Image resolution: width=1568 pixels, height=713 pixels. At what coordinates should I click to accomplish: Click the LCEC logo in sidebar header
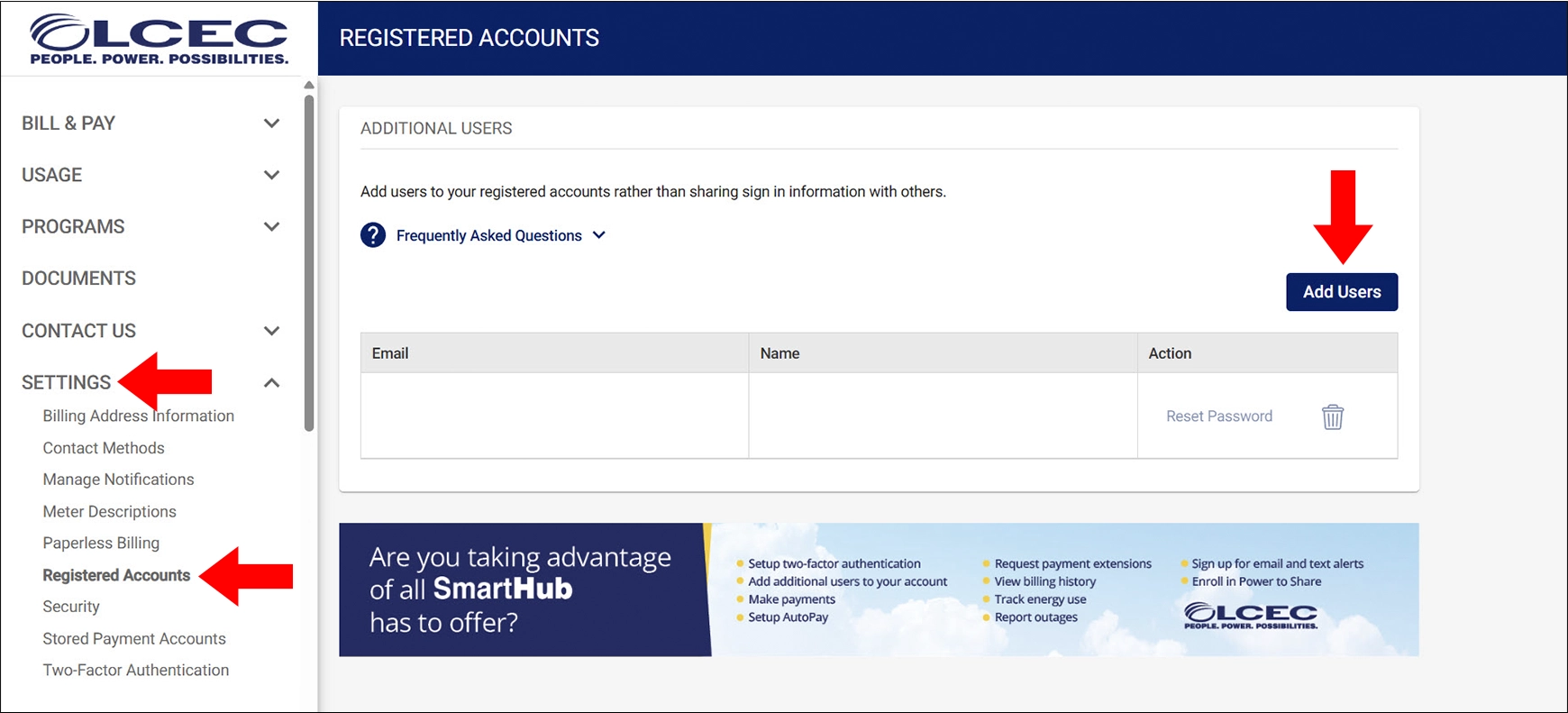[x=159, y=40]
